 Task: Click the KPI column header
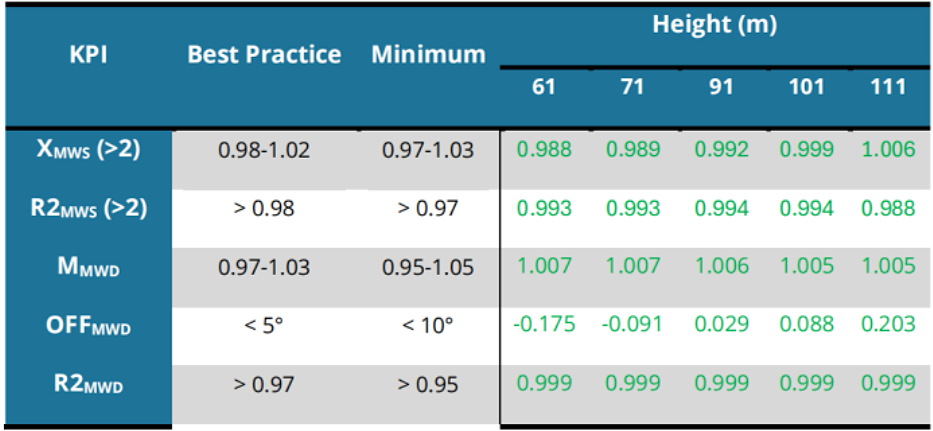click(87, 55)
